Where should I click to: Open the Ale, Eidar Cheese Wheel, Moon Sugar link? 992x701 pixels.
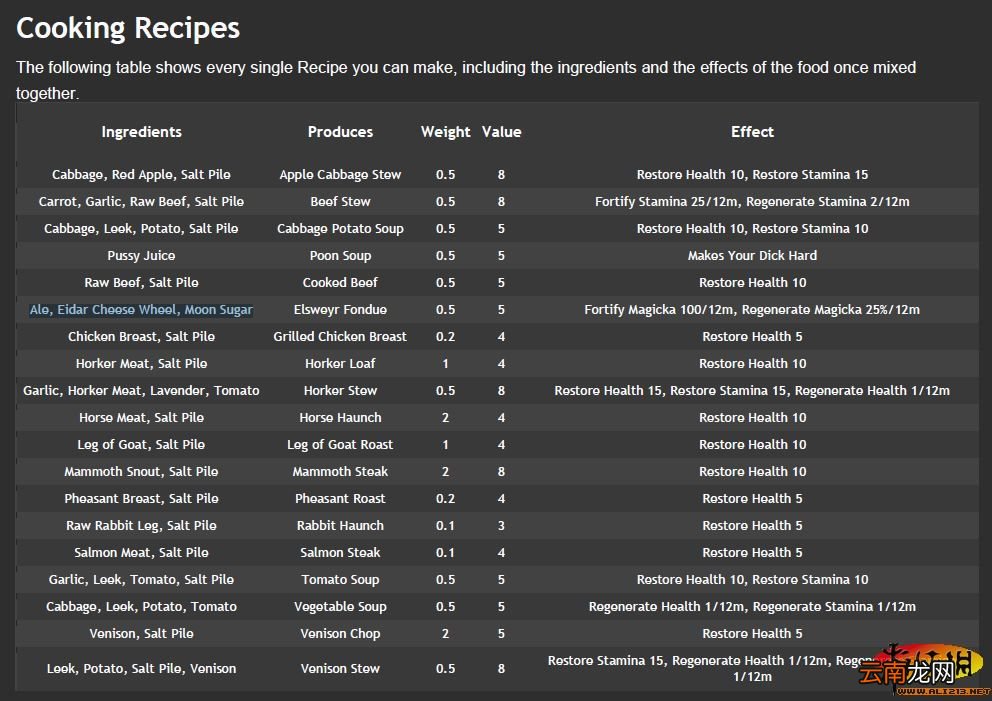tap(141, 310)
